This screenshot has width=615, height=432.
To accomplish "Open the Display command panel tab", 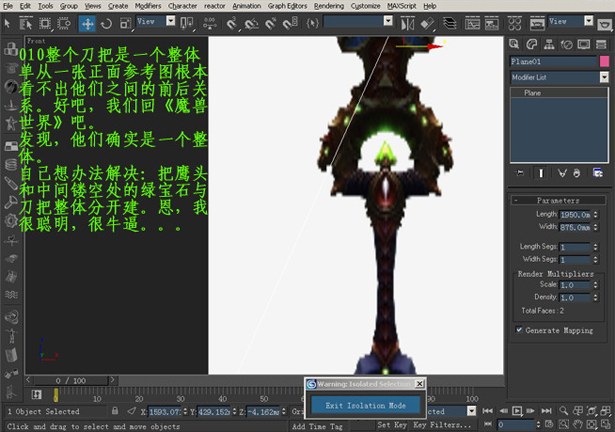I will coord(584,44).
